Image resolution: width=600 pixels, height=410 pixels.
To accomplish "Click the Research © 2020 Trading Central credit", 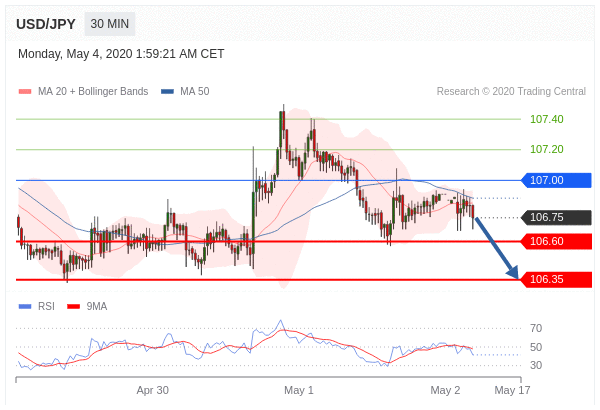I will pyautogui.click(x=511, y=91).
